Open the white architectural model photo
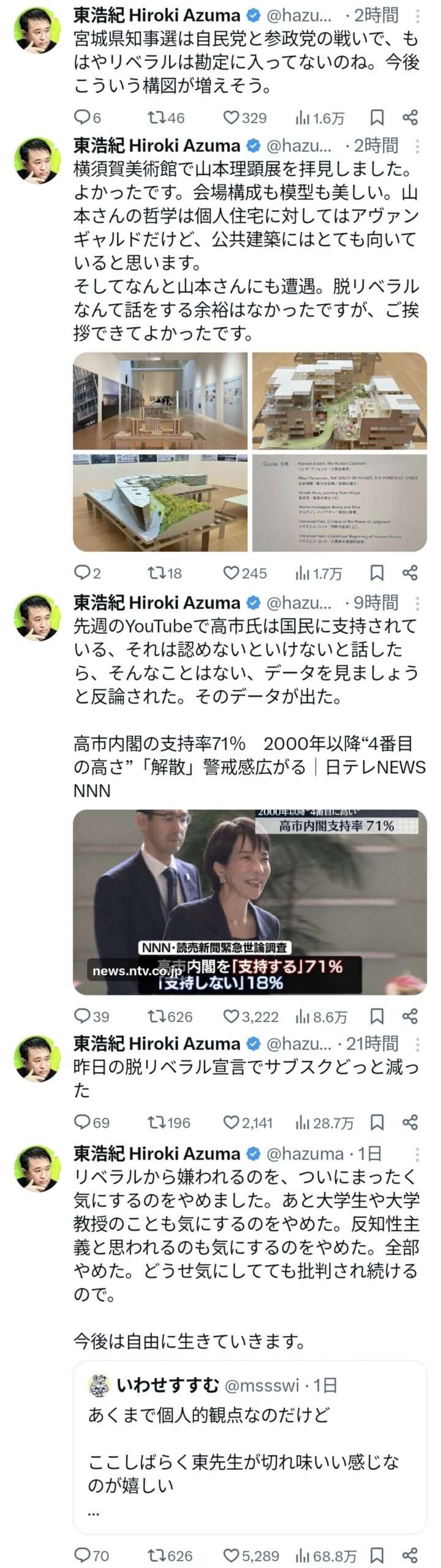 (339, 401)
